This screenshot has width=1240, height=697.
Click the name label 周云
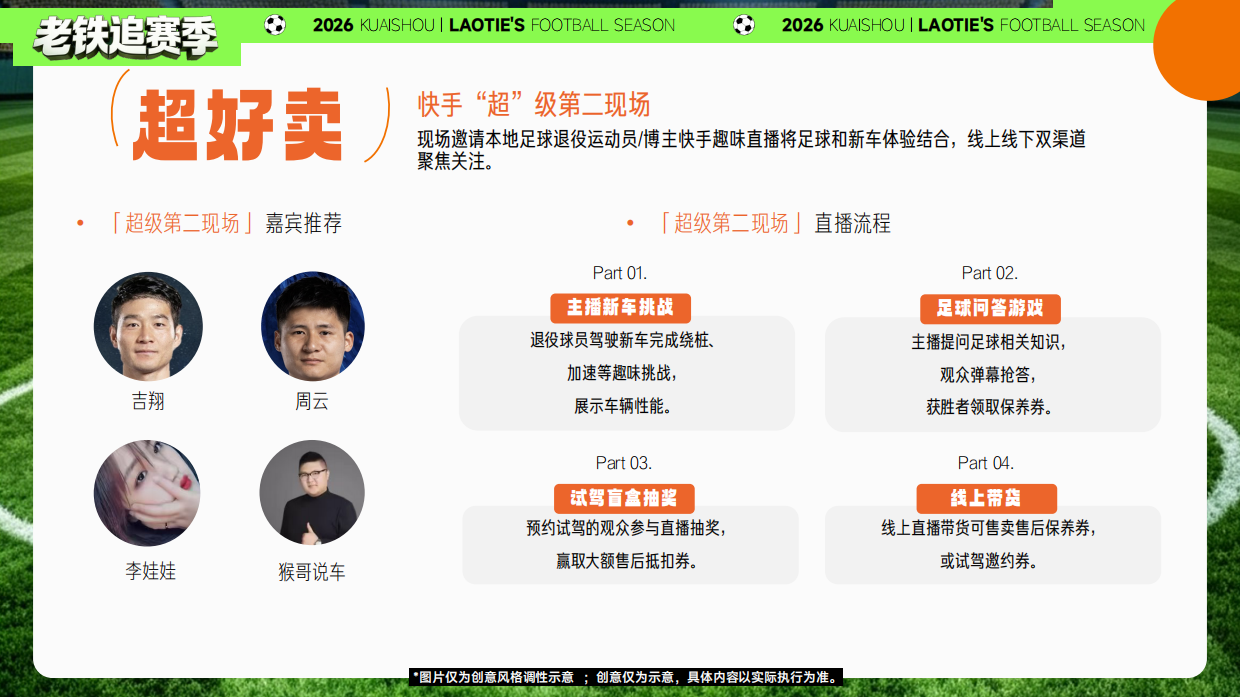(x=312, y=402)
